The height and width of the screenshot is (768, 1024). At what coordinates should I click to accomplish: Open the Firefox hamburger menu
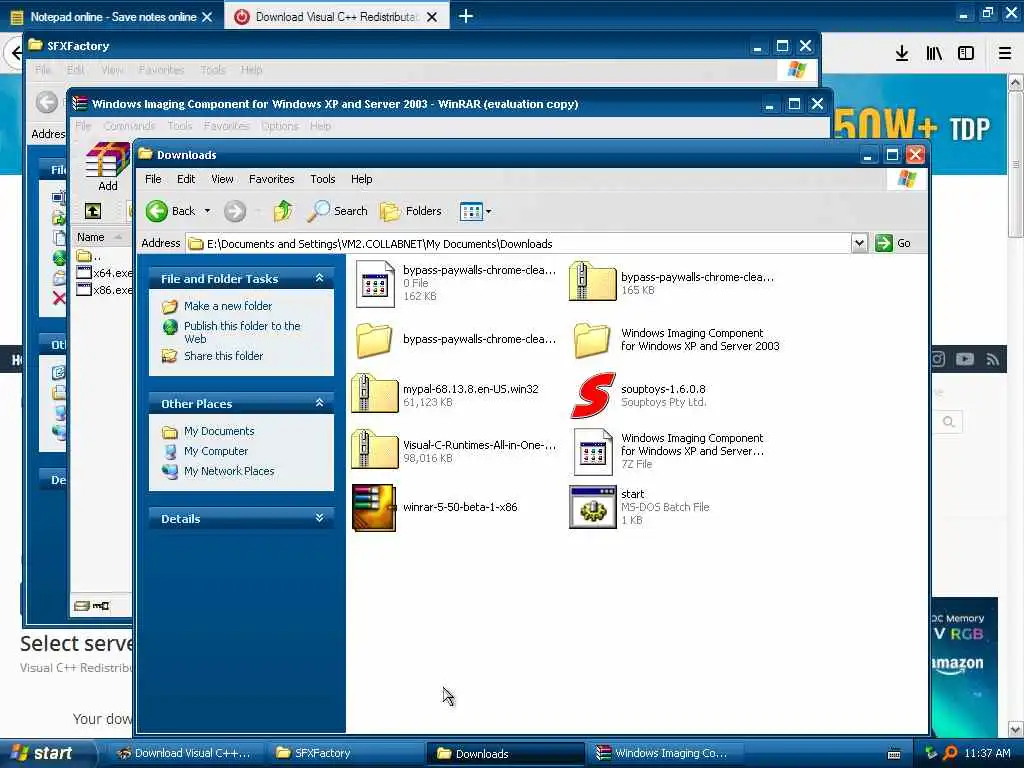[x=1004, y=54]
